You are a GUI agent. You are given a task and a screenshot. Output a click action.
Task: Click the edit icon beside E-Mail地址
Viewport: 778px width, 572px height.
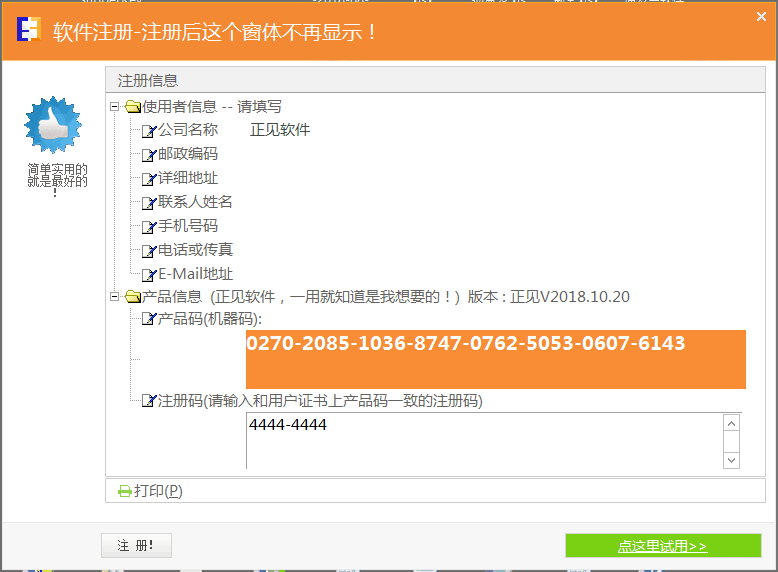pyautogui.click(x=148, y=274)
